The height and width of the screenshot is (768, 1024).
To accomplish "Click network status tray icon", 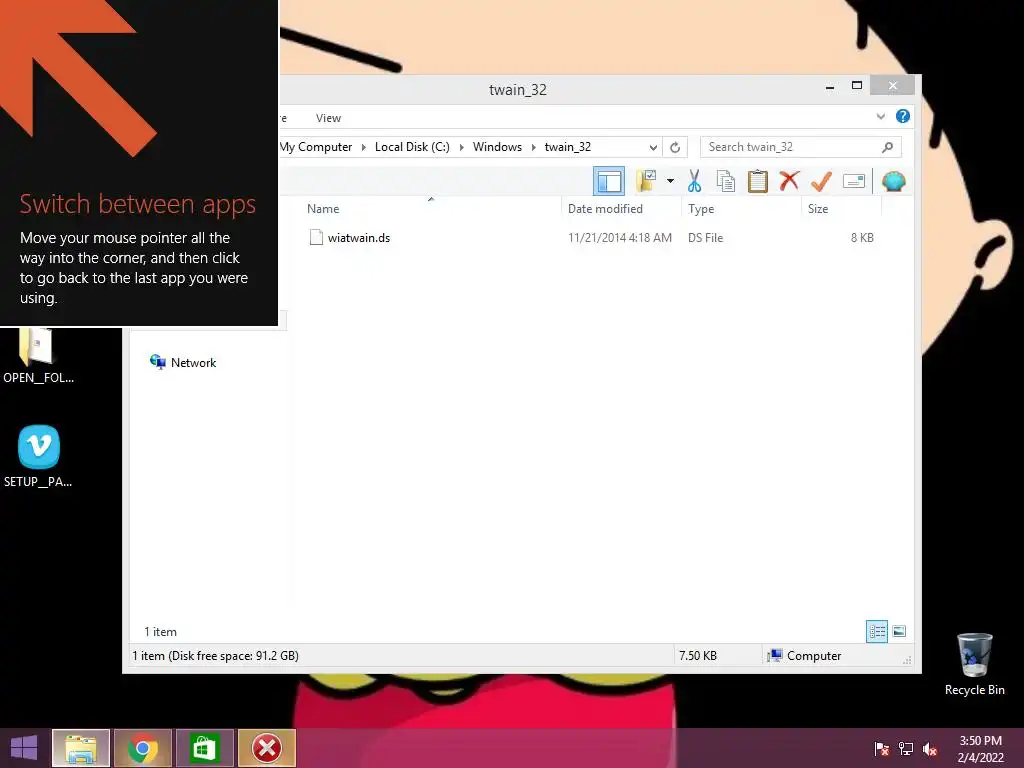I will coord(906,748).
